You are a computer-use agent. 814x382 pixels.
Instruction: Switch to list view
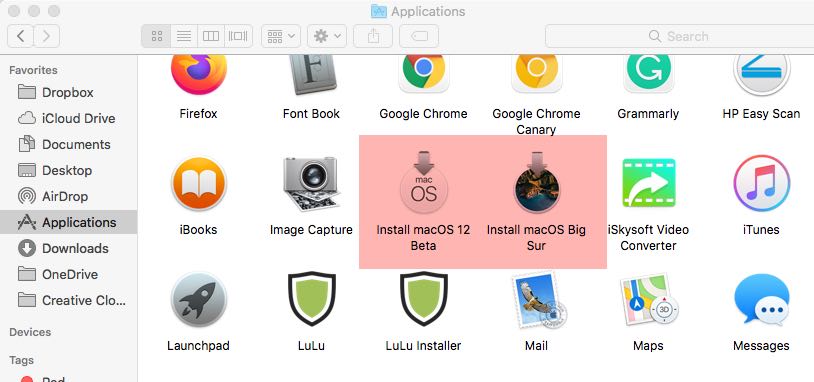184,36
